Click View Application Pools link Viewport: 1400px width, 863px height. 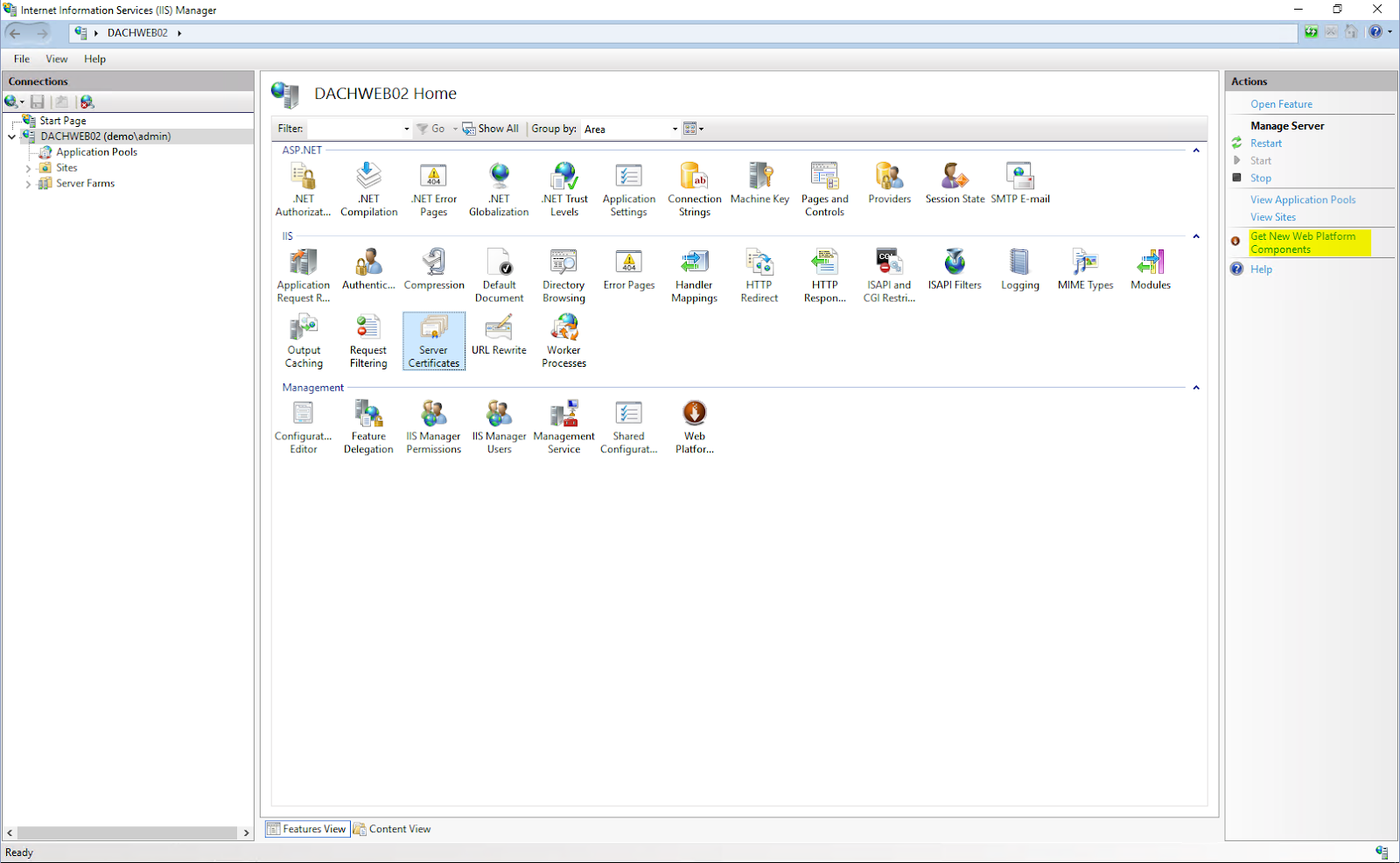(x=1303, y=200)
